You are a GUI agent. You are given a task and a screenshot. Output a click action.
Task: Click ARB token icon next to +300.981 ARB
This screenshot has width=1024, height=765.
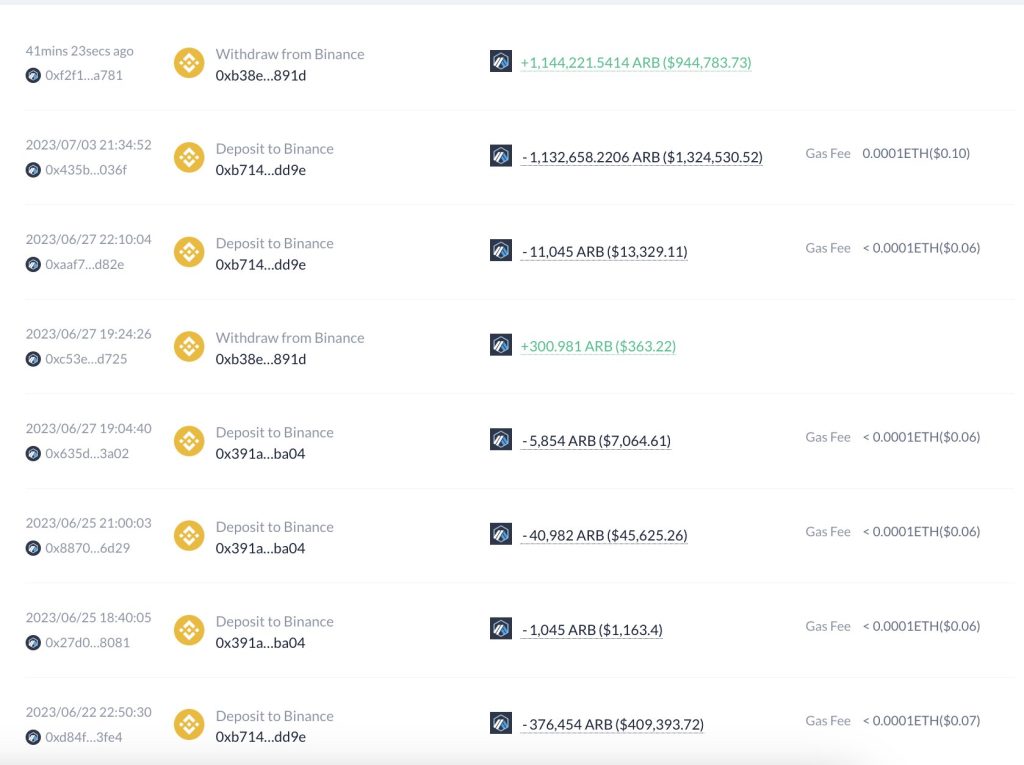click(501, 345)
